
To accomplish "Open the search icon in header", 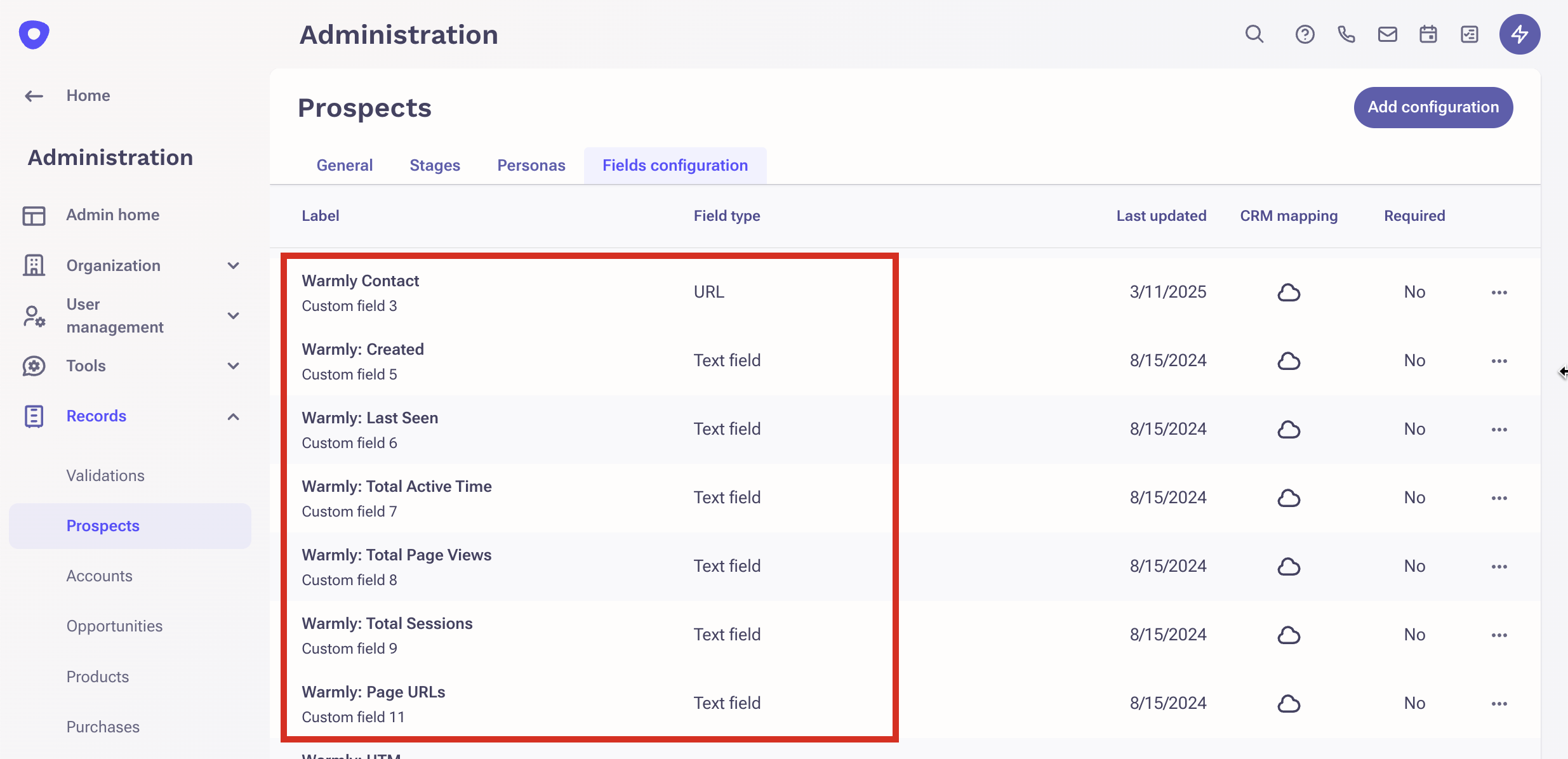I will (x=1254, y=34).
